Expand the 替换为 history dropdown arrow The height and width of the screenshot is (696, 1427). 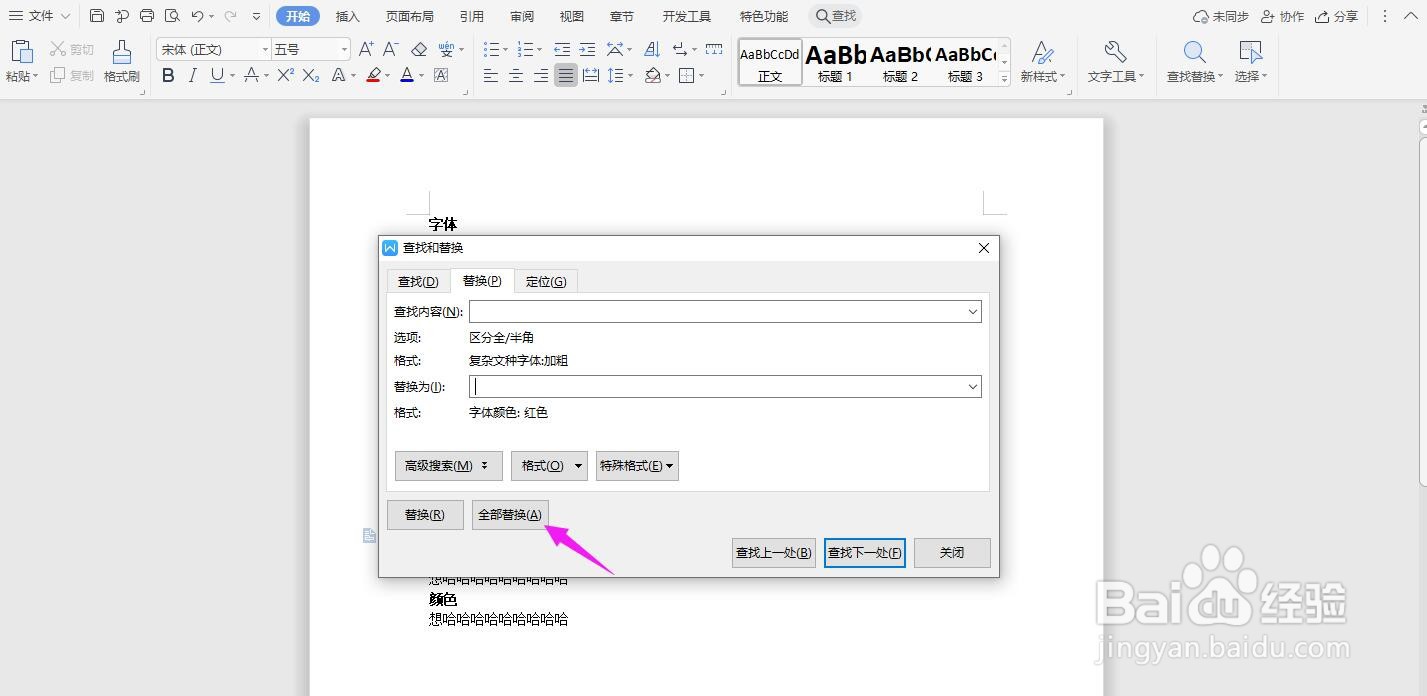coord(972,386)
